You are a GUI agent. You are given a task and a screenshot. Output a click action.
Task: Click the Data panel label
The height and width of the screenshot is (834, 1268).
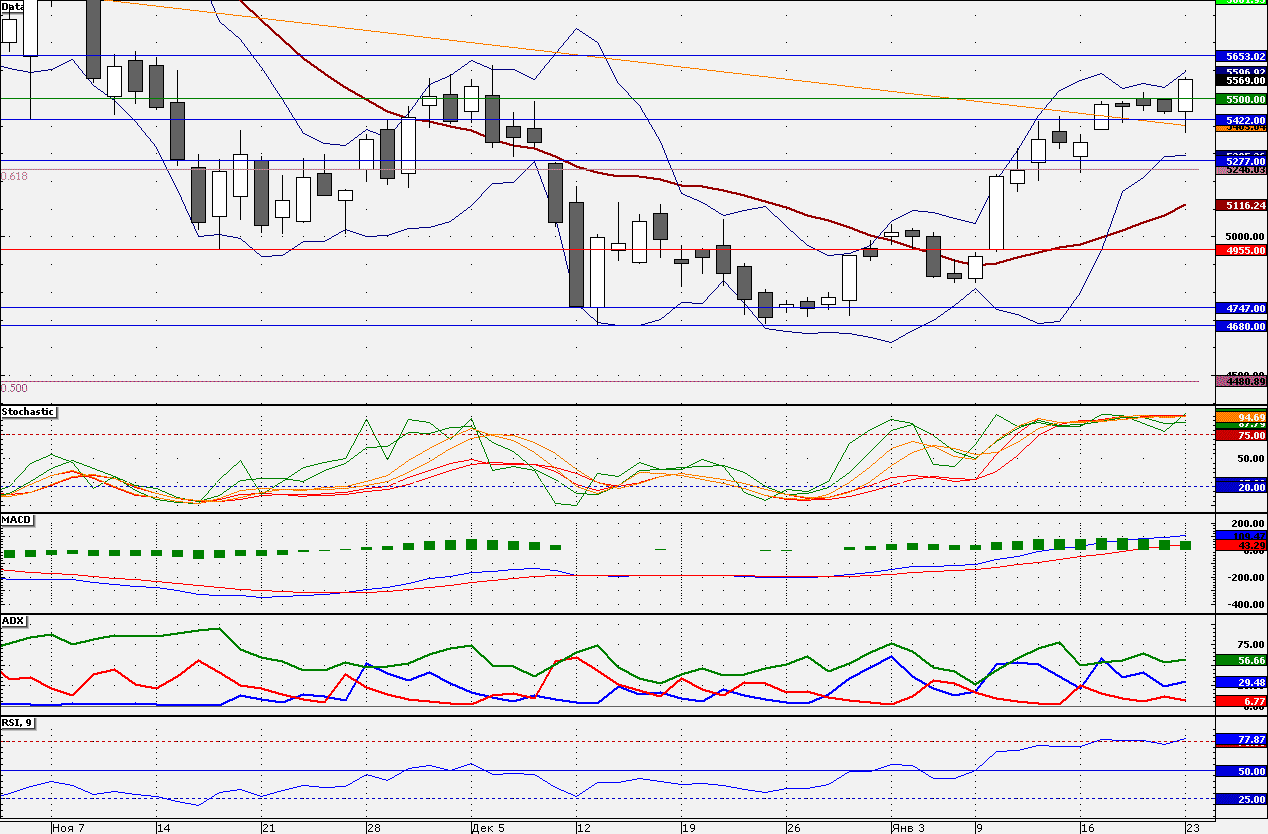point(12,6)
